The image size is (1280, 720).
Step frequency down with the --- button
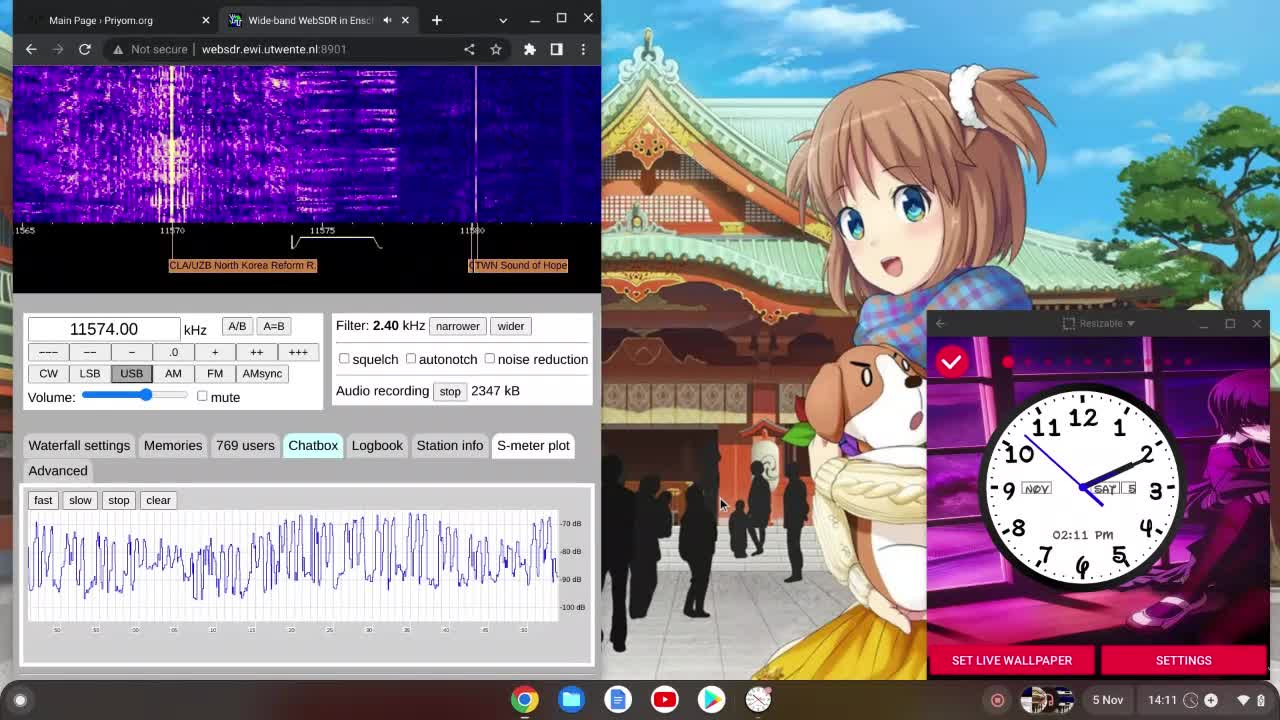click(48, 352)
